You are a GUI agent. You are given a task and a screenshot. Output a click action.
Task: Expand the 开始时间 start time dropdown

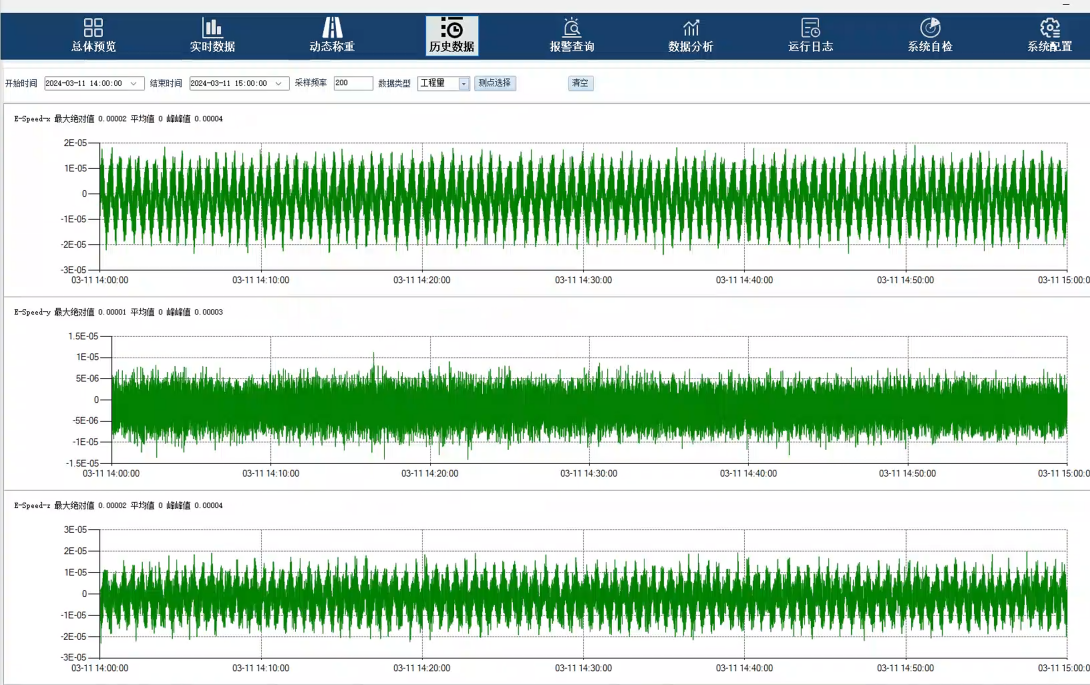click(x=134, y=84)
